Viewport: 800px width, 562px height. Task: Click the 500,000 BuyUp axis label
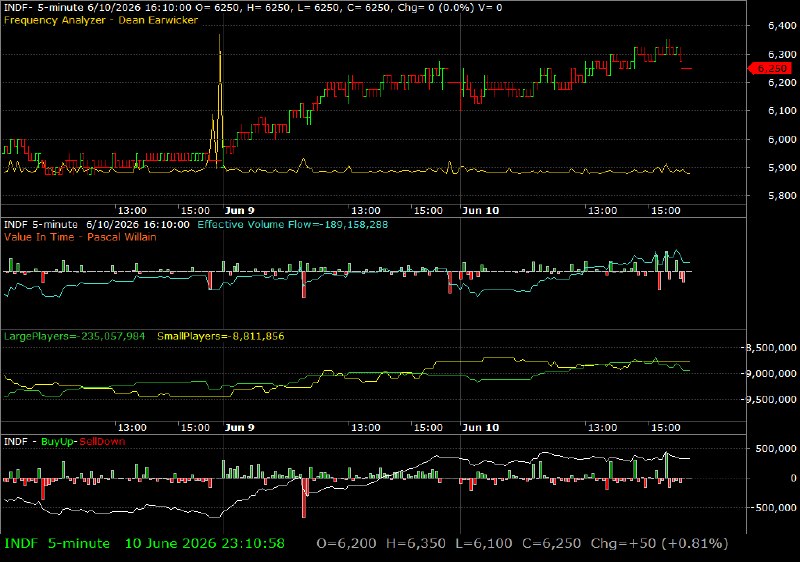point(776,449)
